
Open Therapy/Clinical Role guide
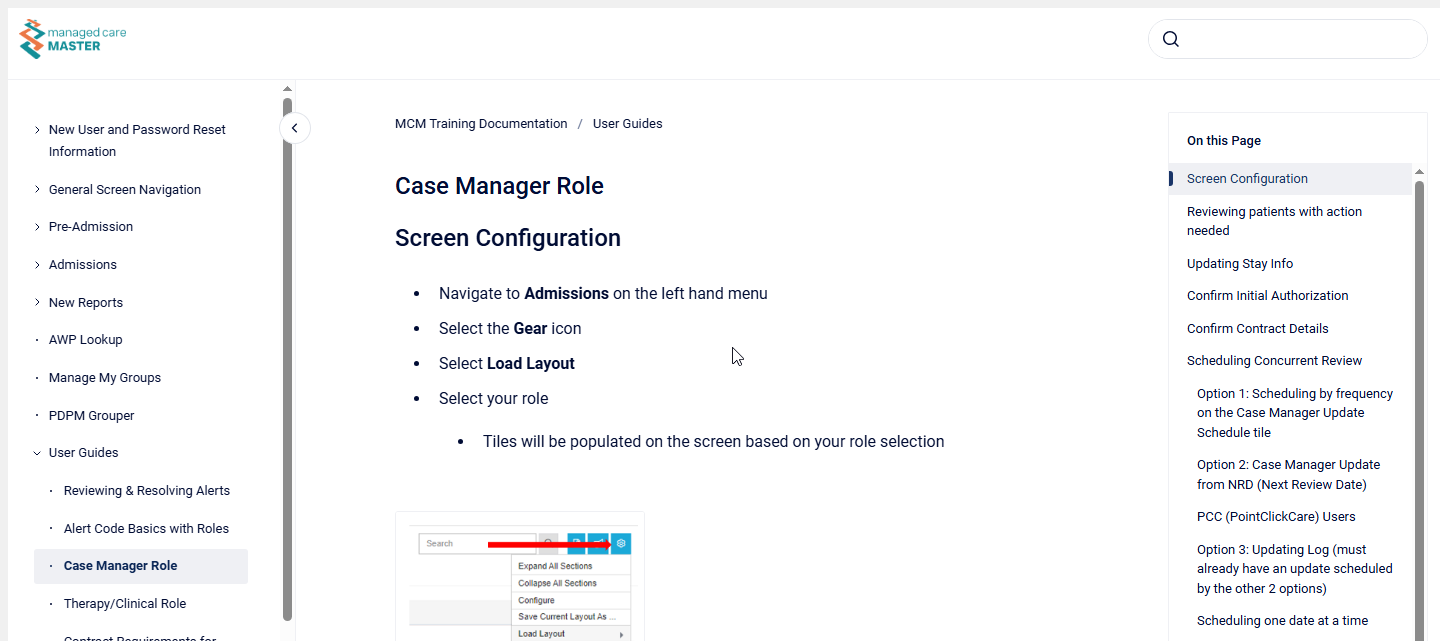pos(125,604)
